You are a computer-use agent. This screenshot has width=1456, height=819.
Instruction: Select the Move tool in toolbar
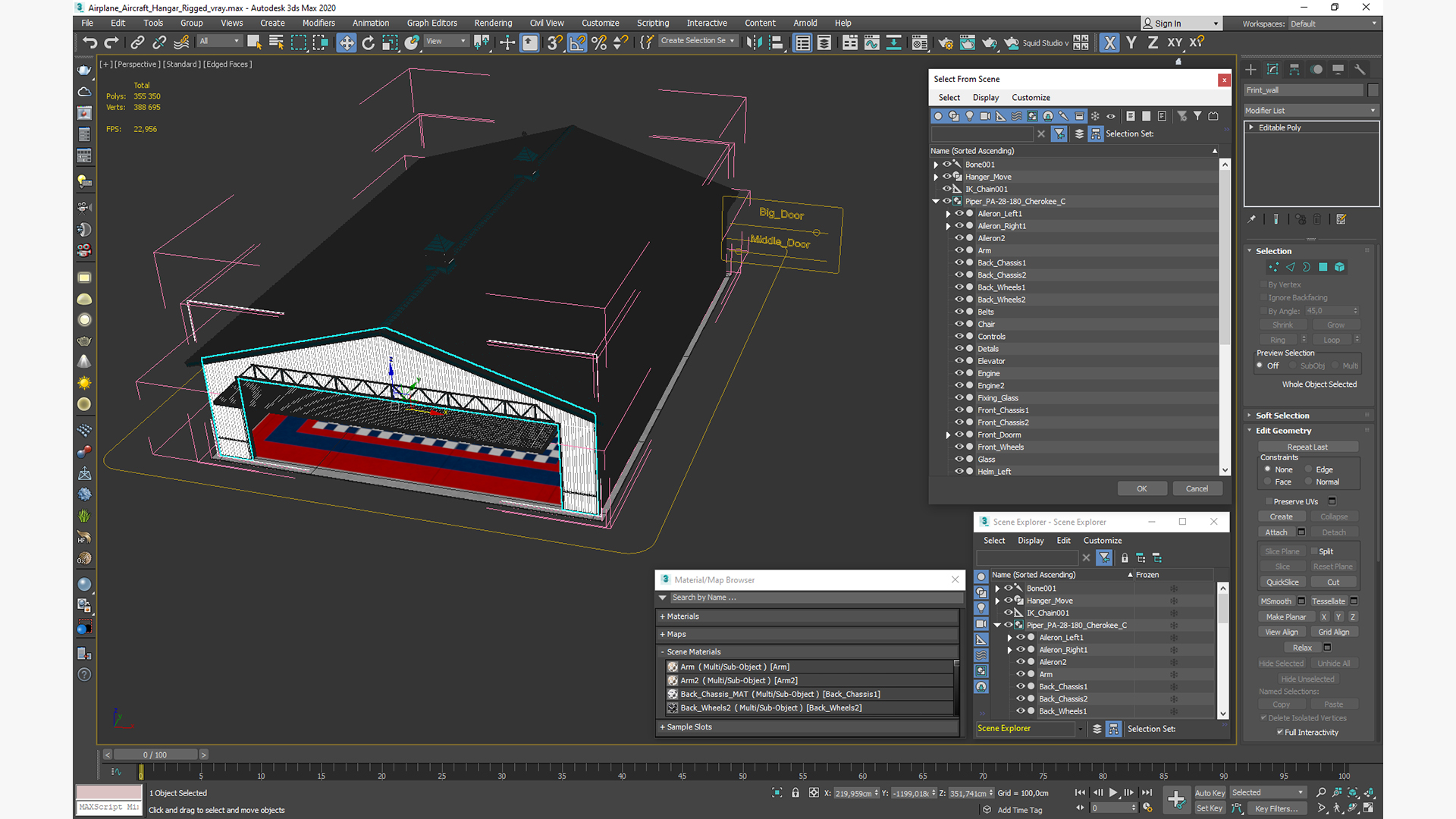tap(347, 42)
